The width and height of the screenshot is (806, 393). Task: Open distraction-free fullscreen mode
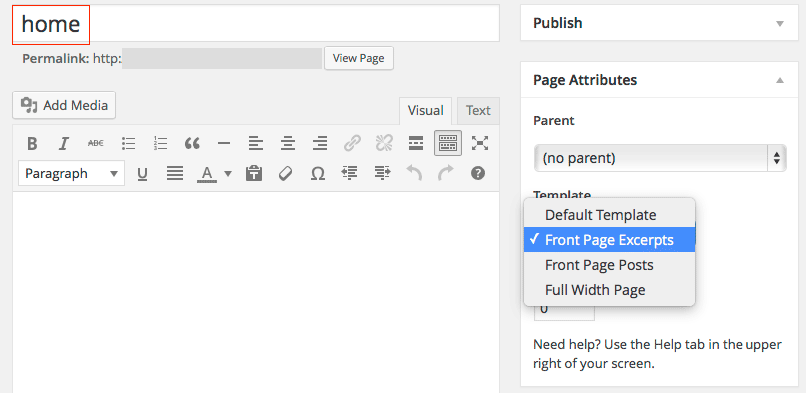(x=480, y=143)
